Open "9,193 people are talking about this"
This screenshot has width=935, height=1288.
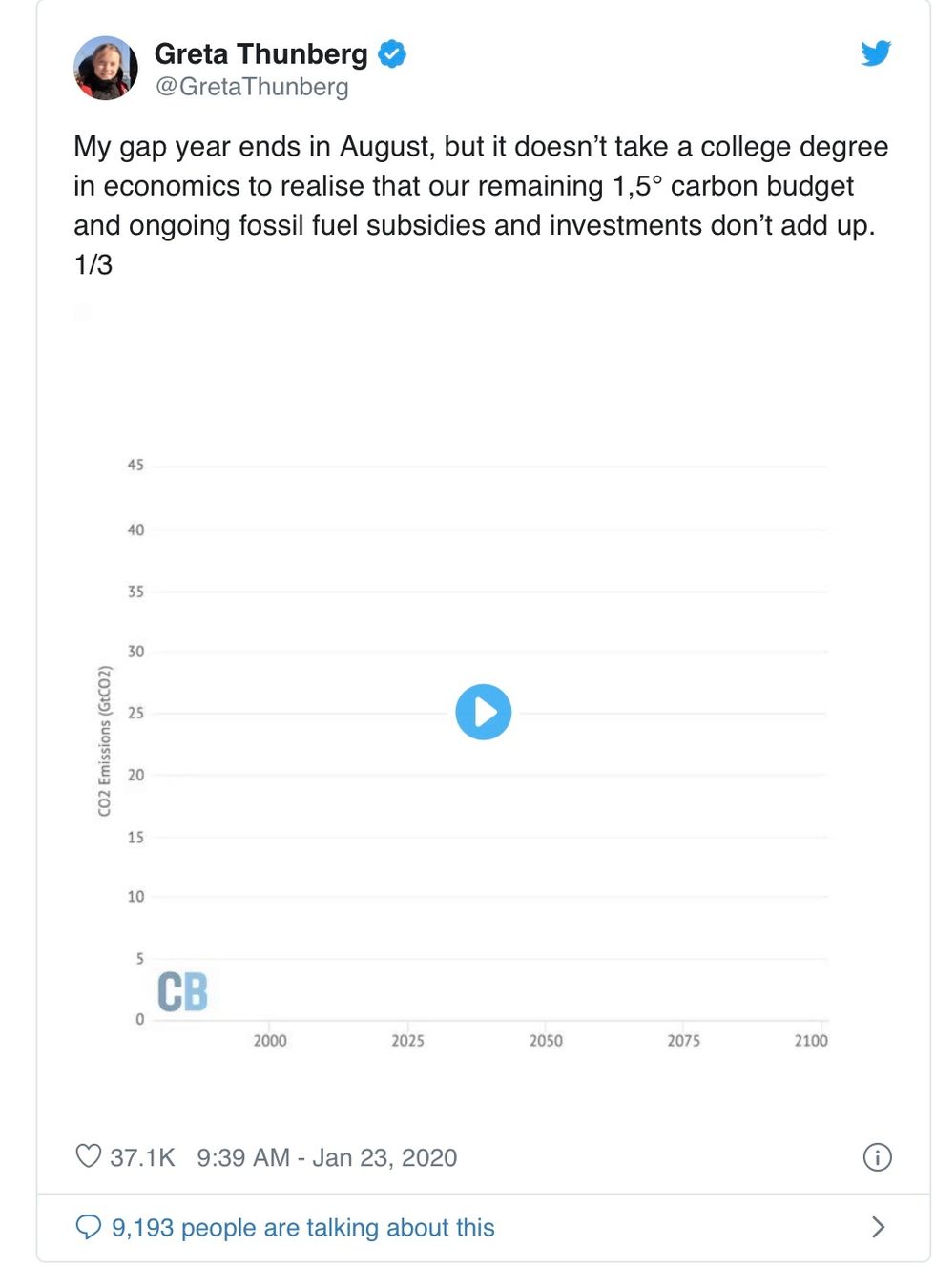[303, 1228]
